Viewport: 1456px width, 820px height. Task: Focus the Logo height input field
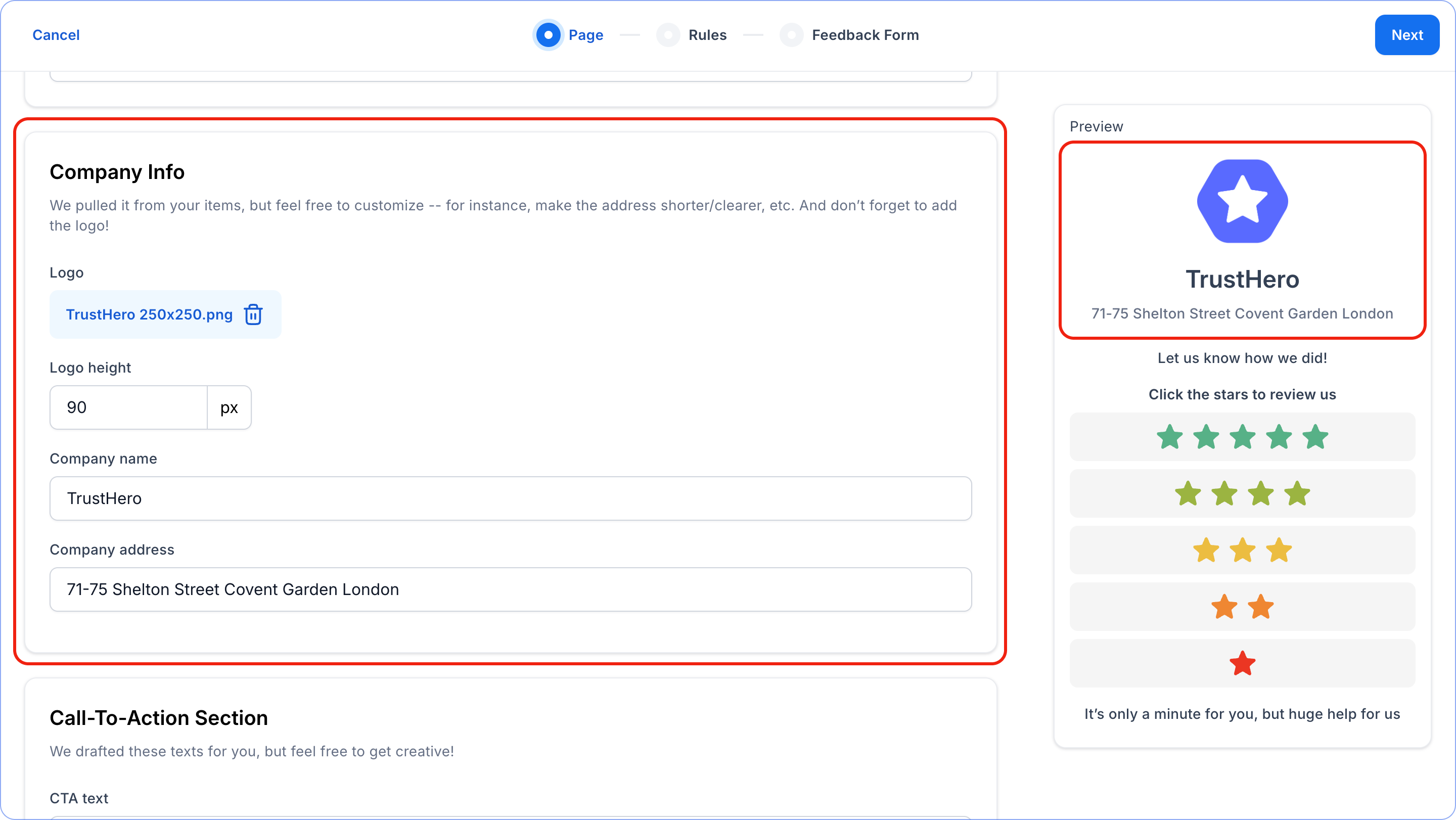click(x=129, y=407)
